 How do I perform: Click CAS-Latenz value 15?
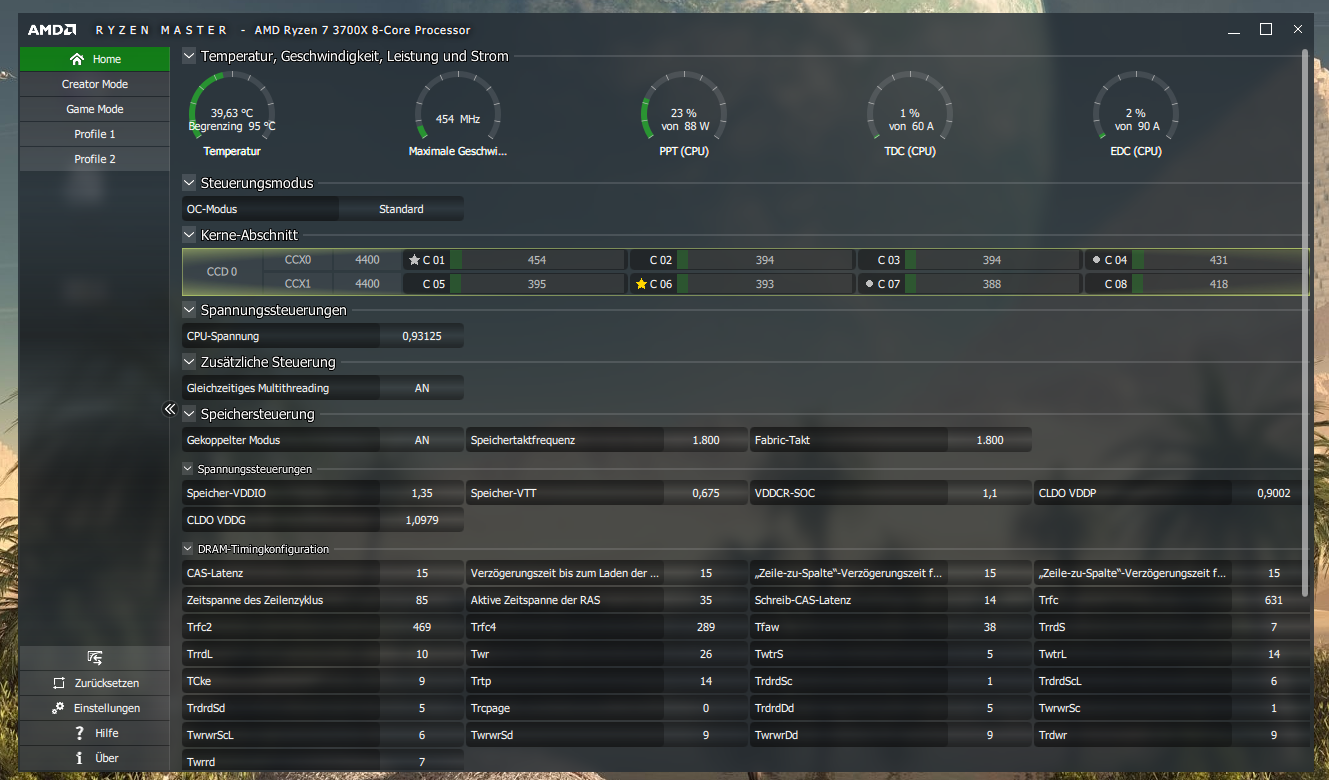point(422,573)
